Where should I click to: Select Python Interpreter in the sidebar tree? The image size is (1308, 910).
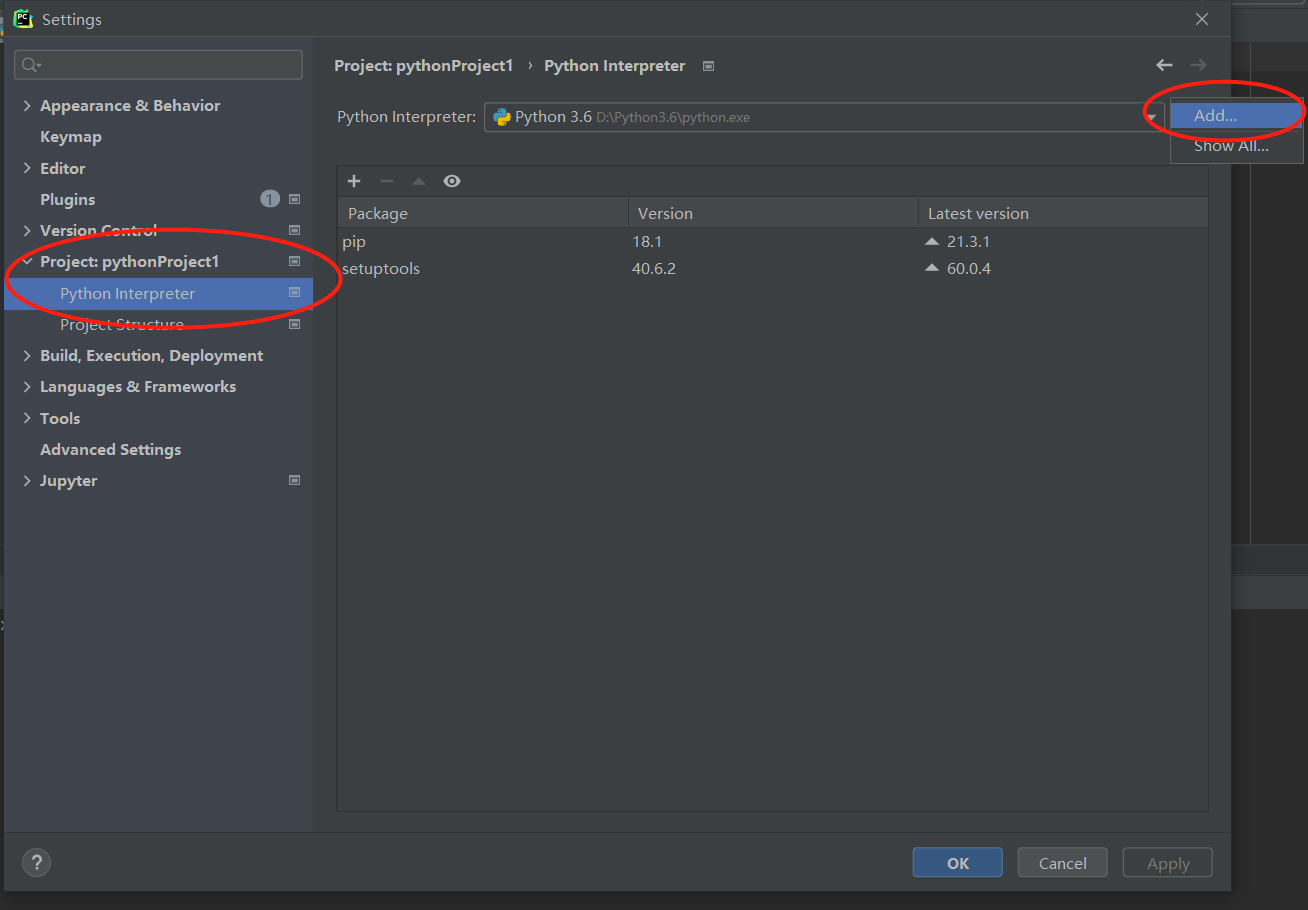click(128, 293)
